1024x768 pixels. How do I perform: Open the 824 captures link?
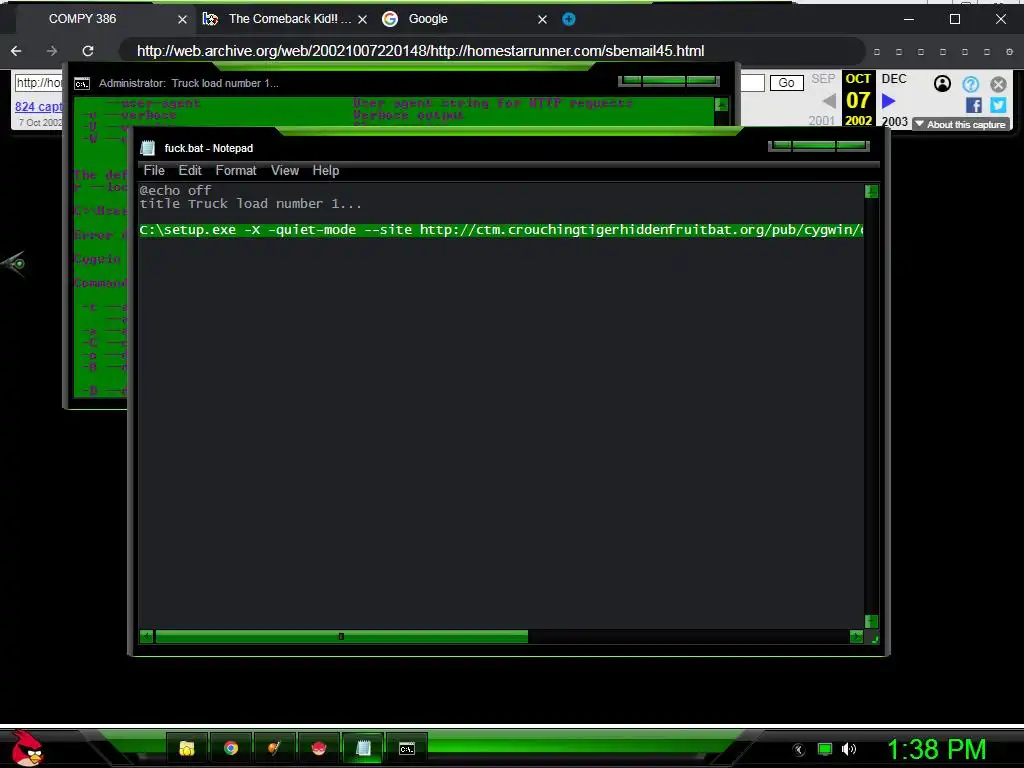point(39,106)
